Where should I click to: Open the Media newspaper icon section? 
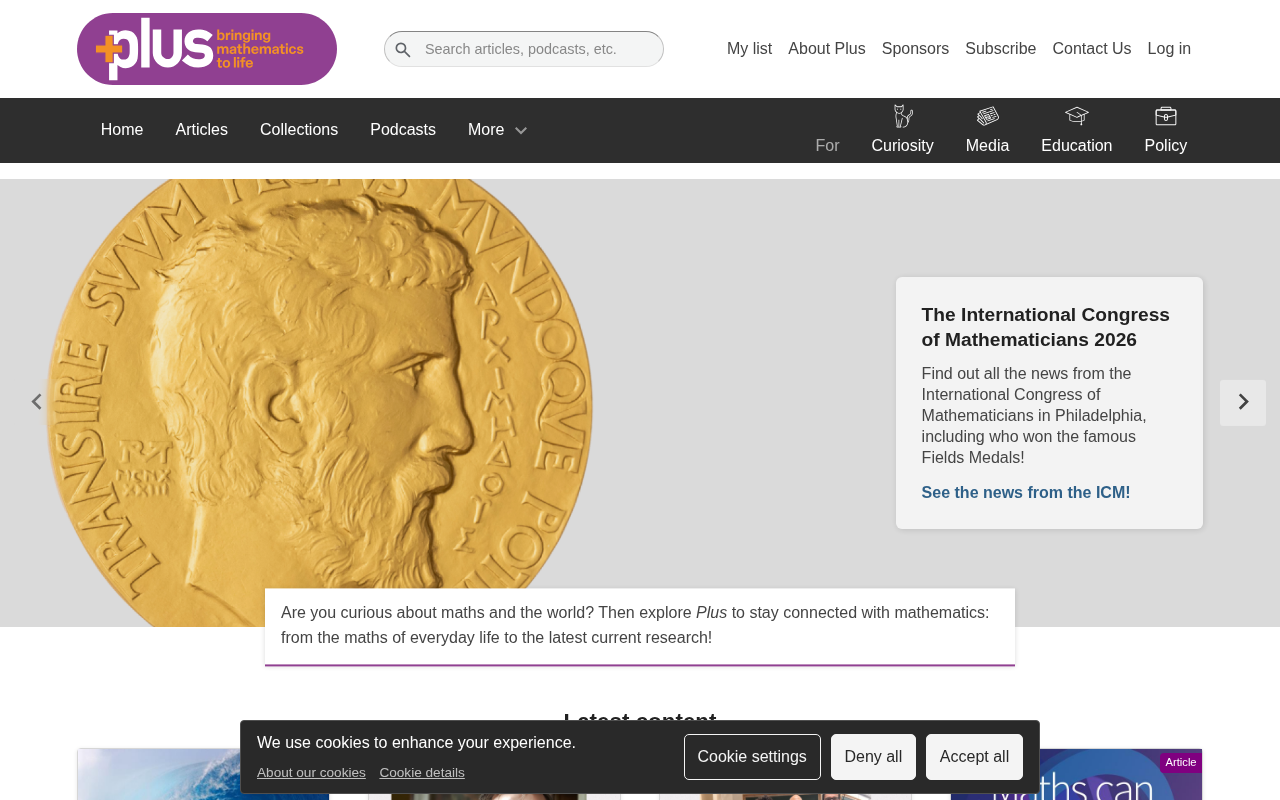coord(987,130)
